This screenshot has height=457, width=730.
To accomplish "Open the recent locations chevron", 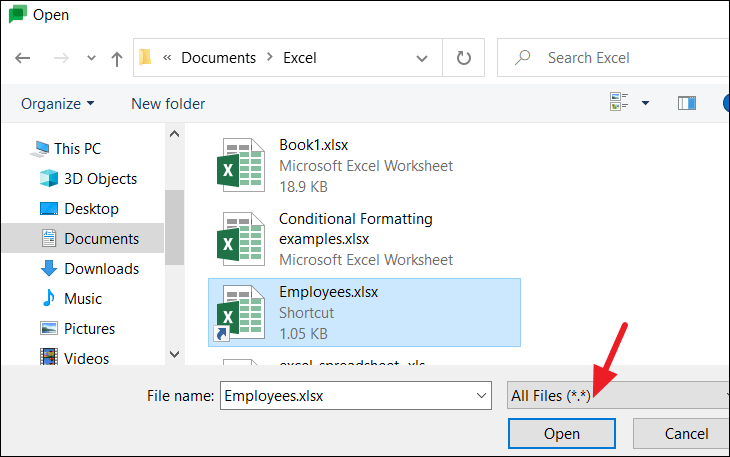I will [x=91, y=58].
